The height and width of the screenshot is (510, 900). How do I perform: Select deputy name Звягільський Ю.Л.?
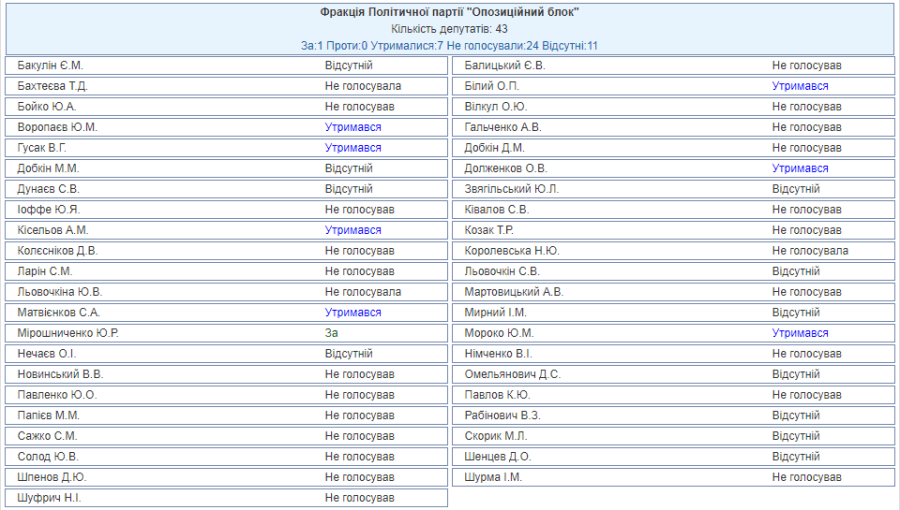coord(512,189)
